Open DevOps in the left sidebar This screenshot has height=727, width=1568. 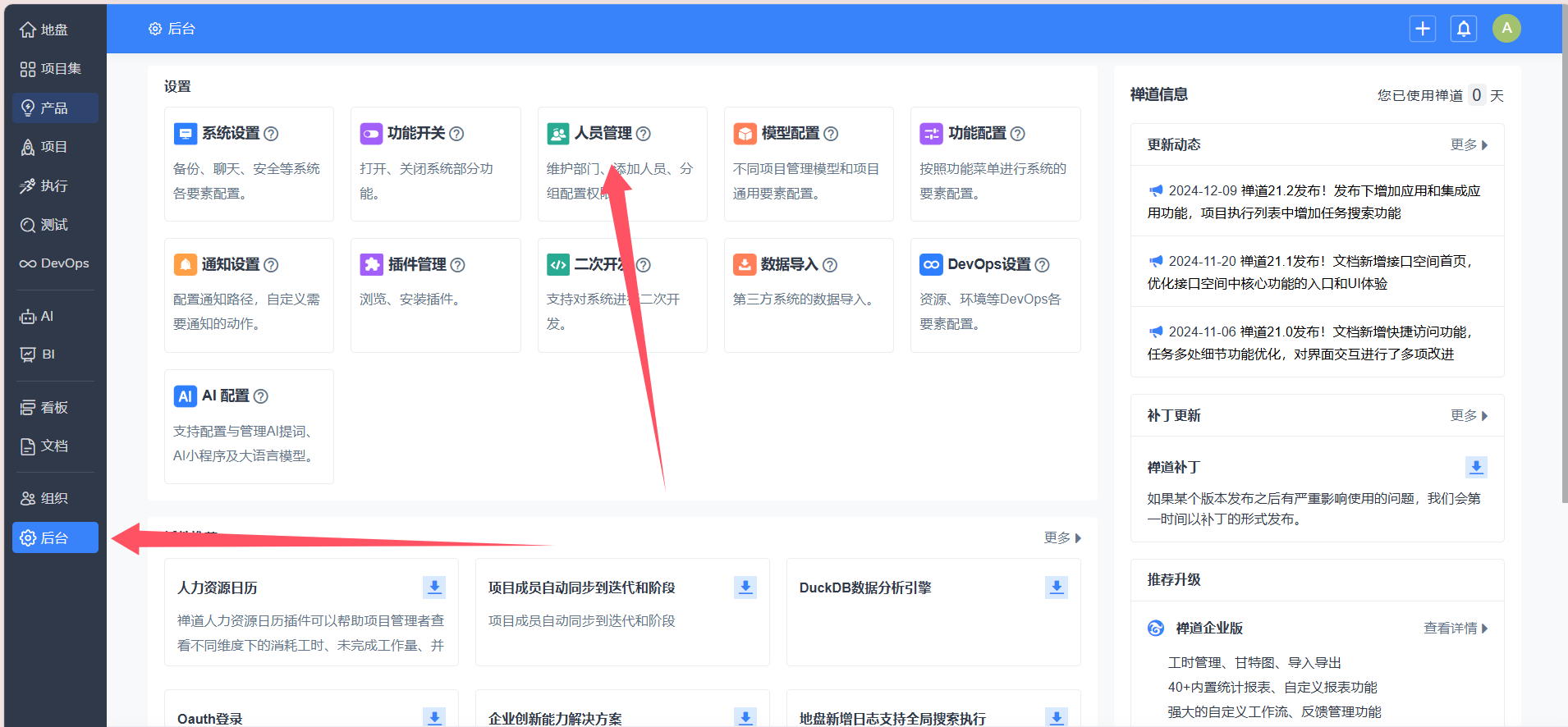[x=55, y=263]
